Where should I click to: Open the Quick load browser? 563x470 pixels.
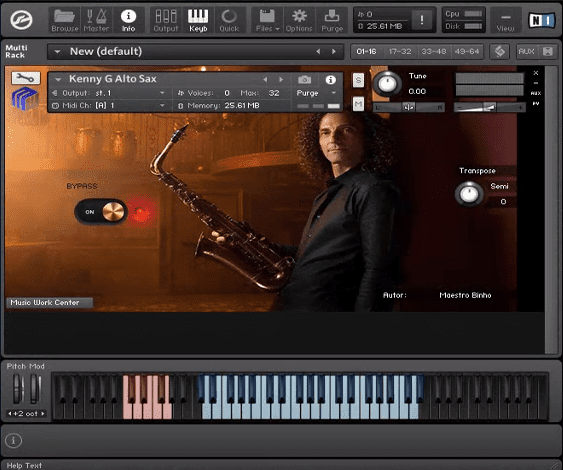click(229, 20)
